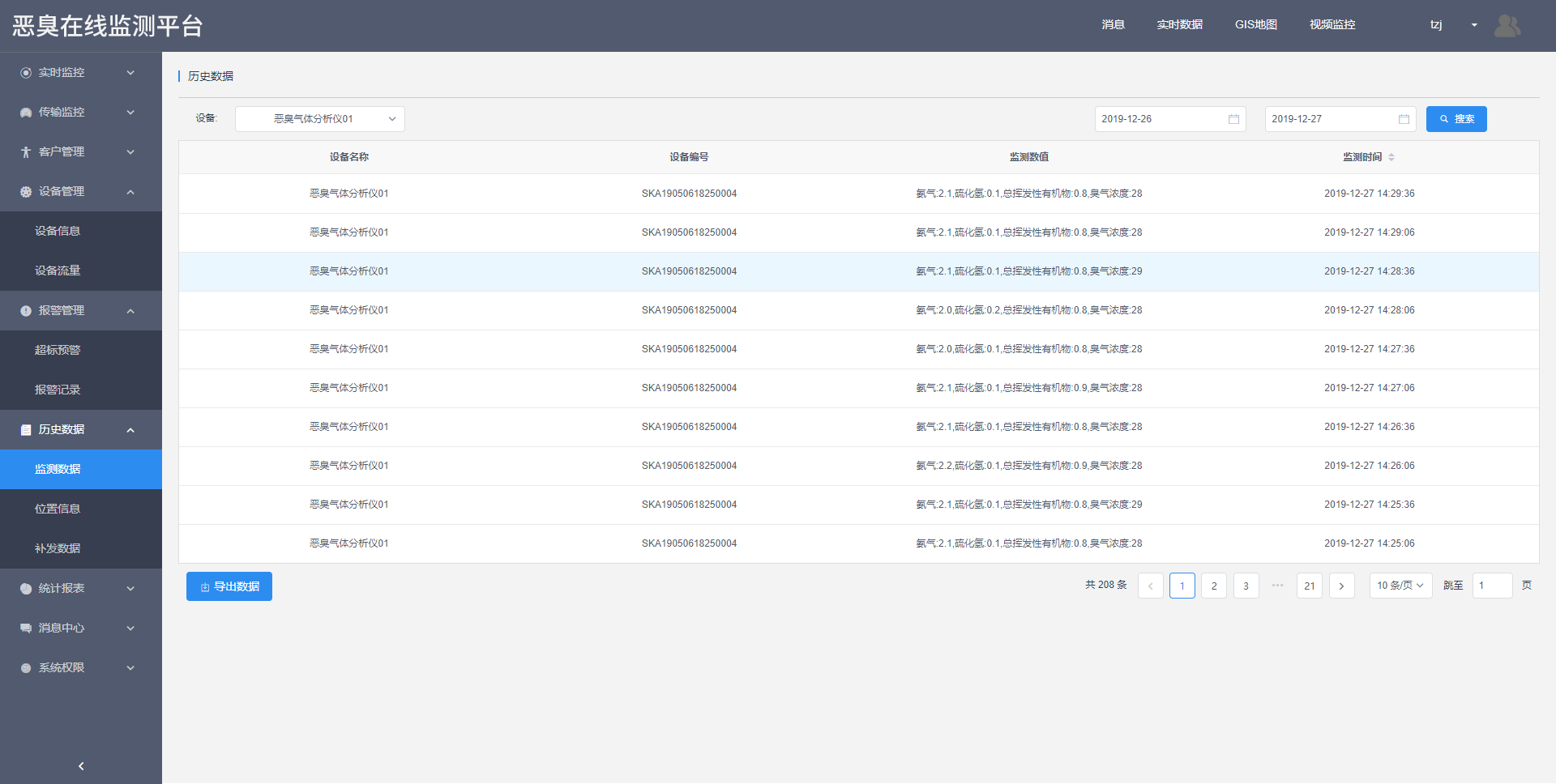Expand the 客户管理 menu chevron
This screenshot has height=784, width=1556.
[130, 152]
